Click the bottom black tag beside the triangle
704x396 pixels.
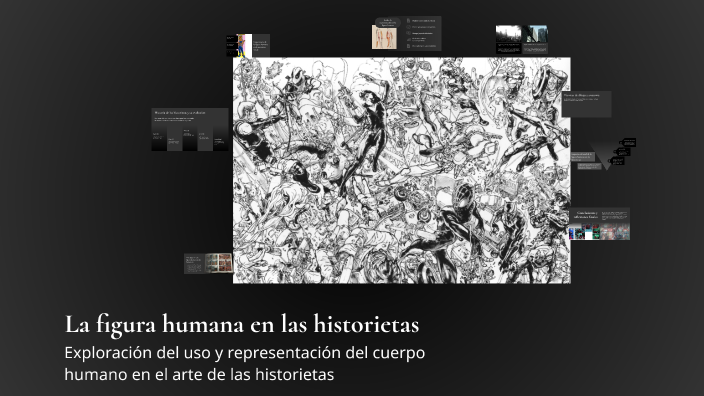click(x=616, y=161)
